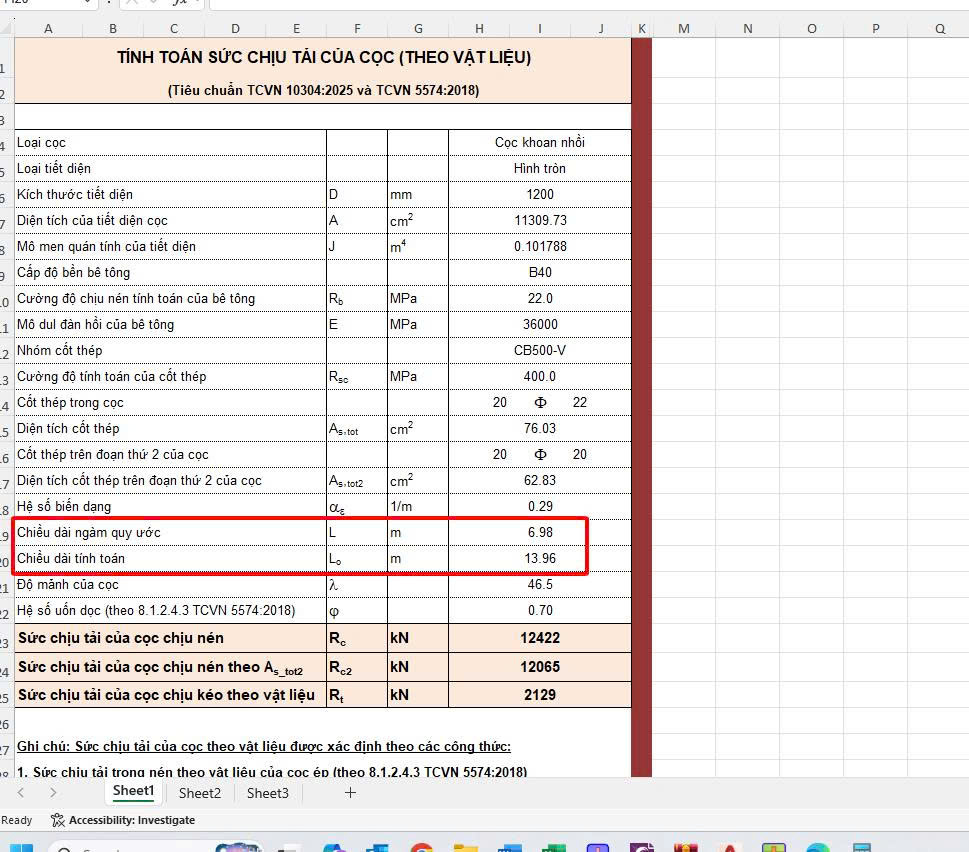Click the cell containing Cọc khoan nhồi
Screen dimensions: 969x852
tap(539, 142)
